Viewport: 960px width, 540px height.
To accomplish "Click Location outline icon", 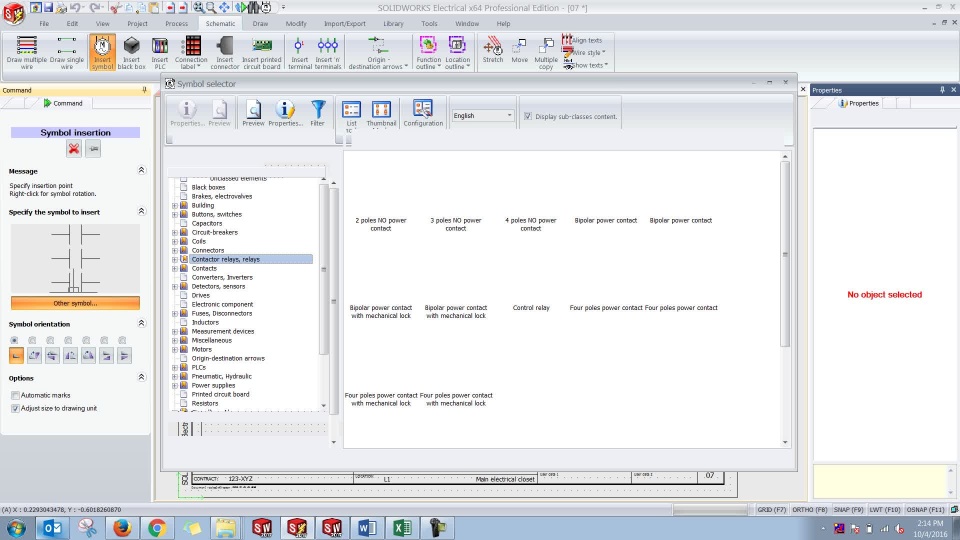I will [457, 52].
